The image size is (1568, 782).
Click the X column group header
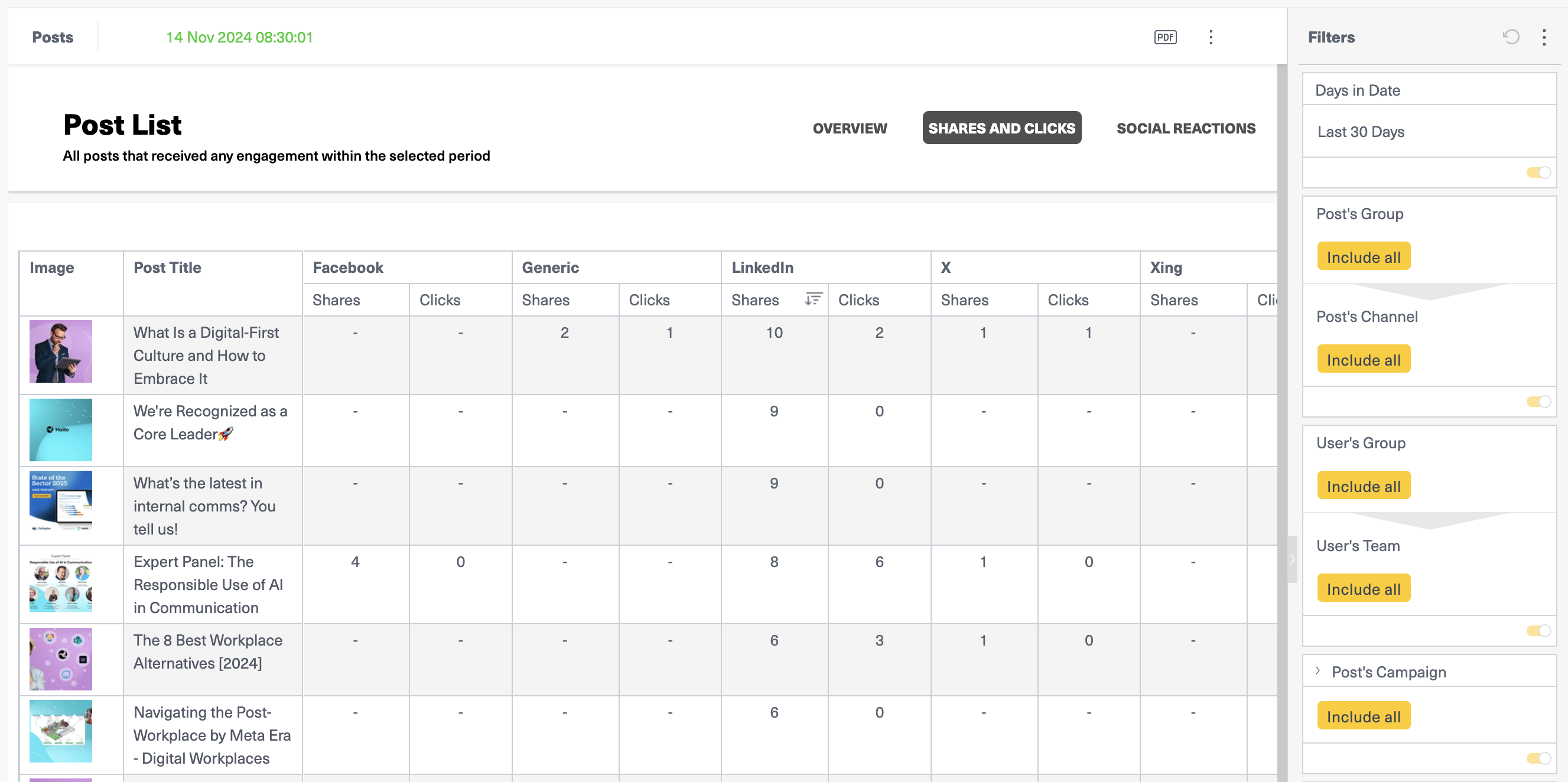coord(945,267)
